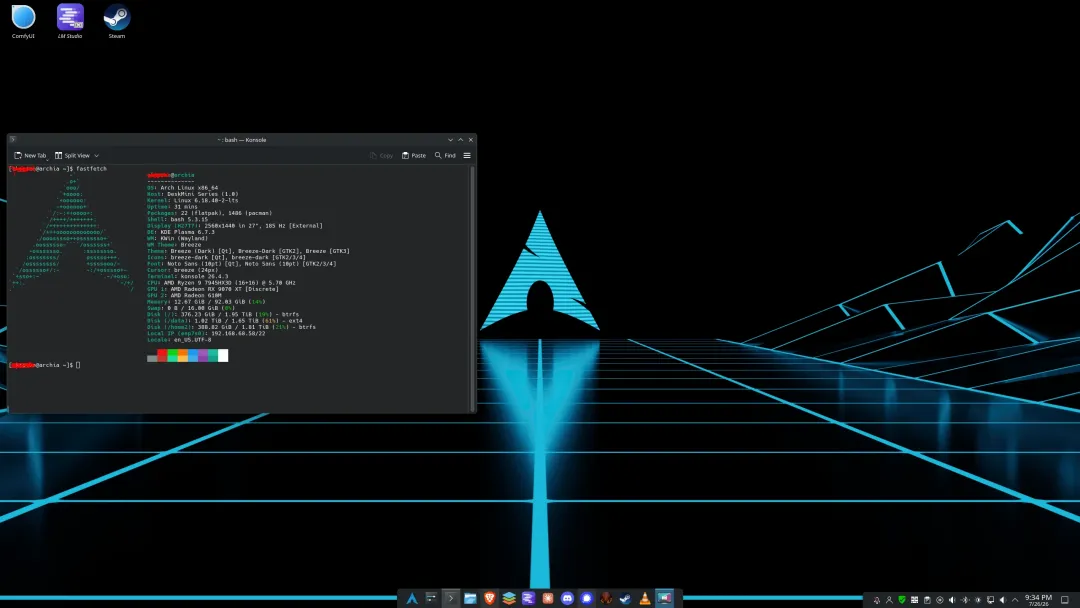
Task: Open the stacked layers app in the taskbar
Action: click(509, 598)
